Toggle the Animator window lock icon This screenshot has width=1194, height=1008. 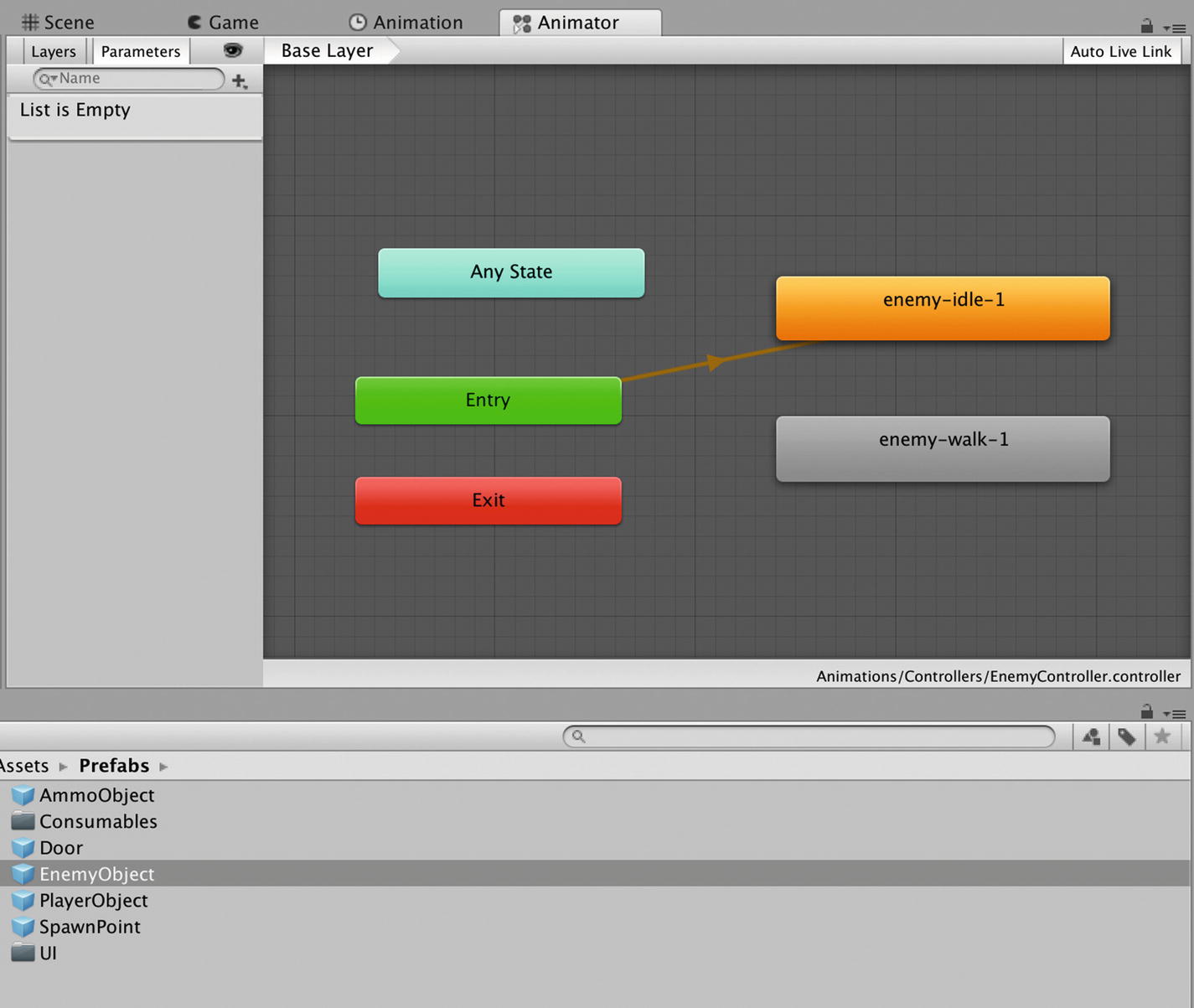[1146, 26]
